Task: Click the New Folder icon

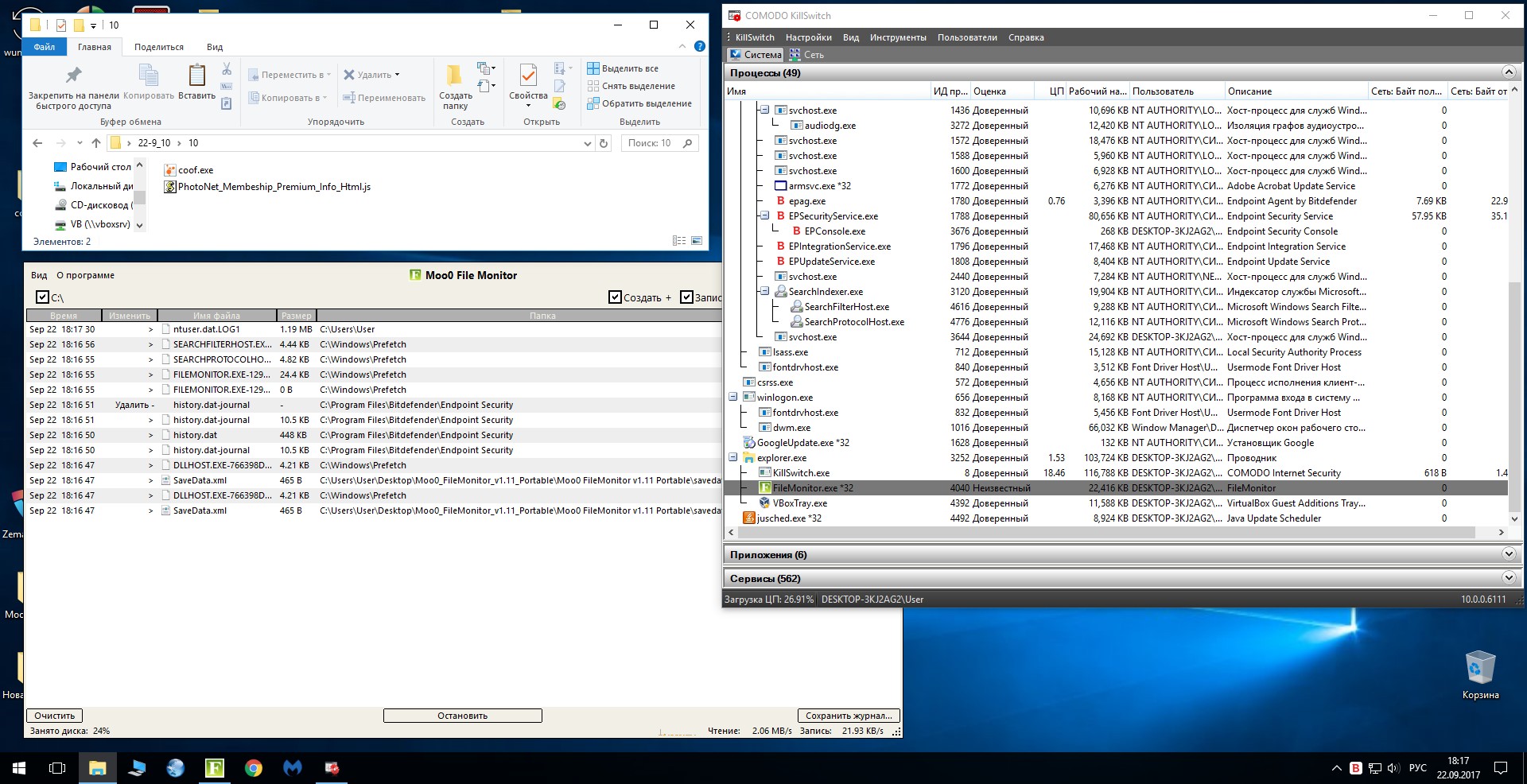Action: [455, 76]
